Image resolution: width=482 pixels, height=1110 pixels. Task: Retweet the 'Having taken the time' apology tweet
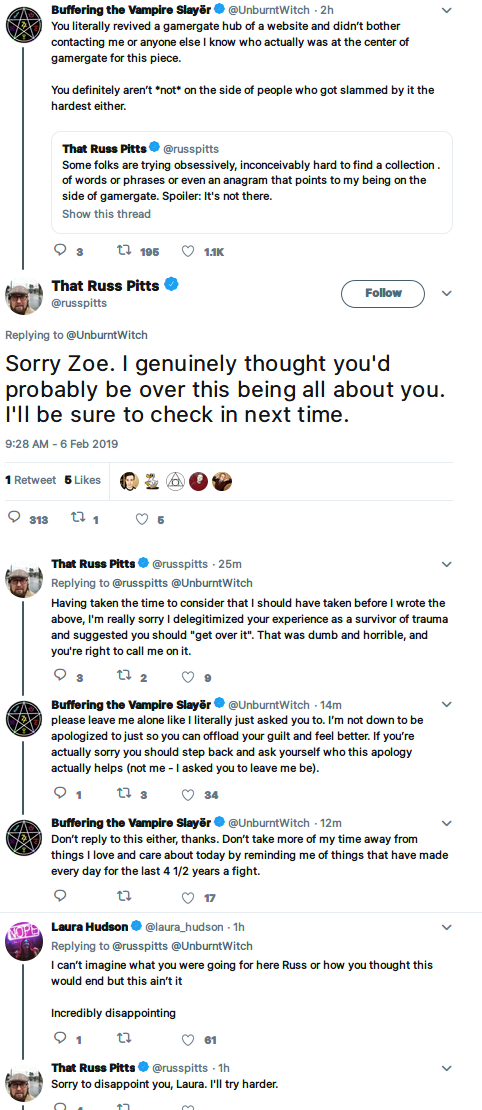[123, 677]
